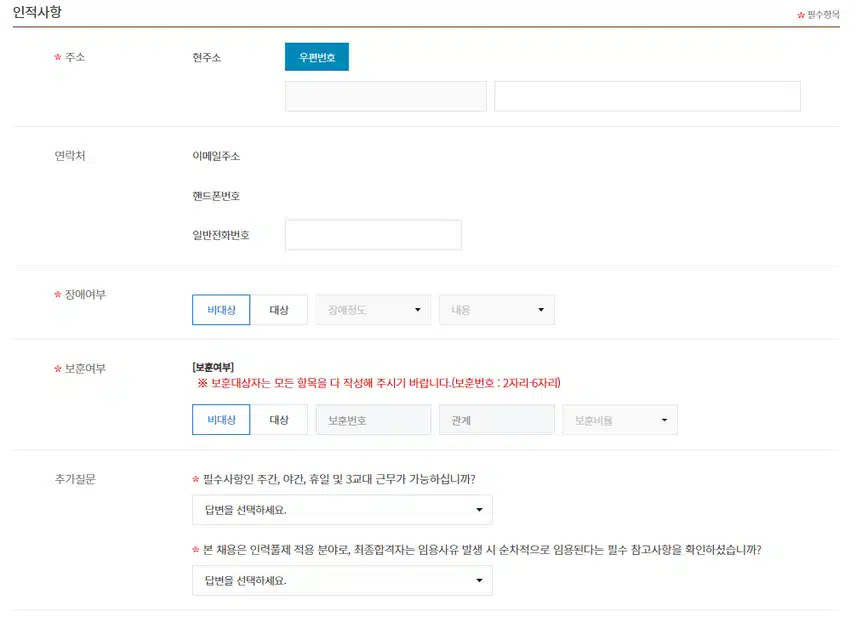Open the 장애정도 dropdown
The height and width of the screenshot is (618, 856).
(373, 310)
